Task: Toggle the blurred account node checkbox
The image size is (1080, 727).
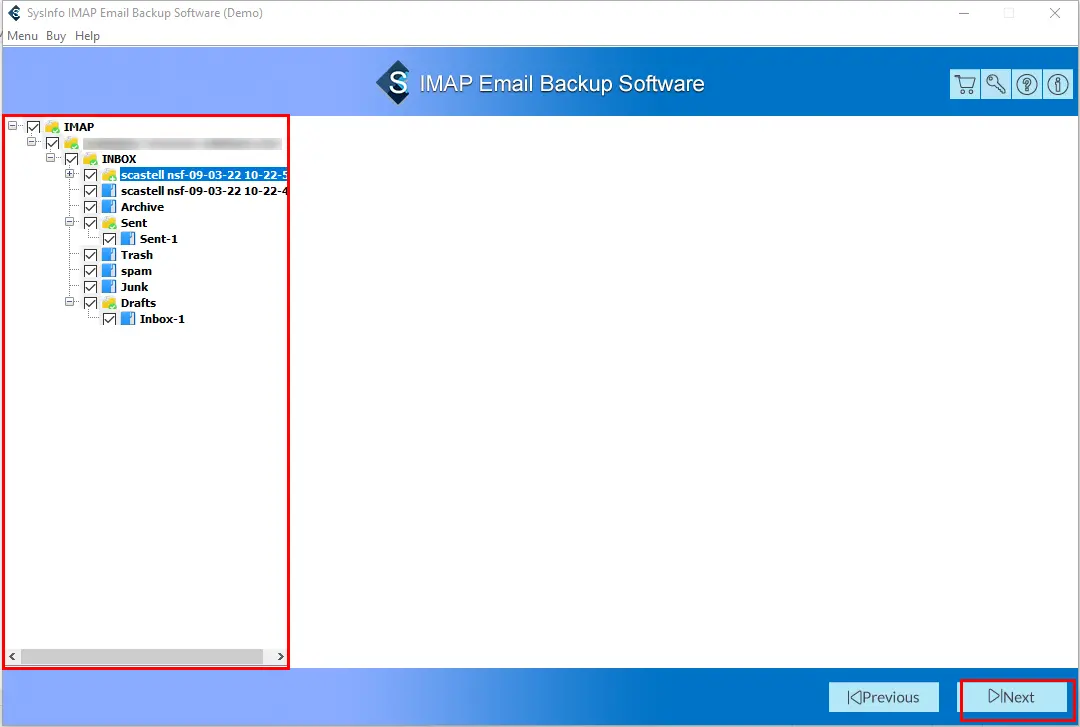Action: pos(52,143)
